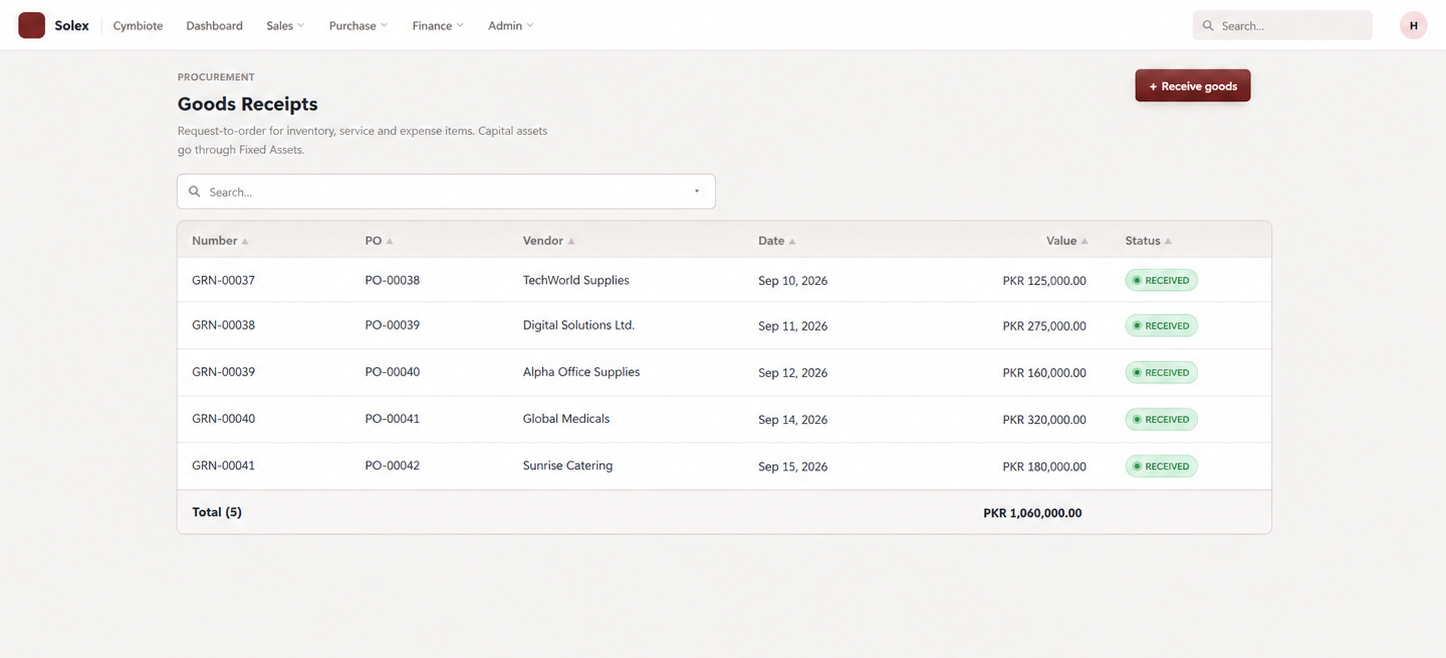Open receipt GRN-00038
This screenshot has width=1446, height=658.
[x=223, y=326]
